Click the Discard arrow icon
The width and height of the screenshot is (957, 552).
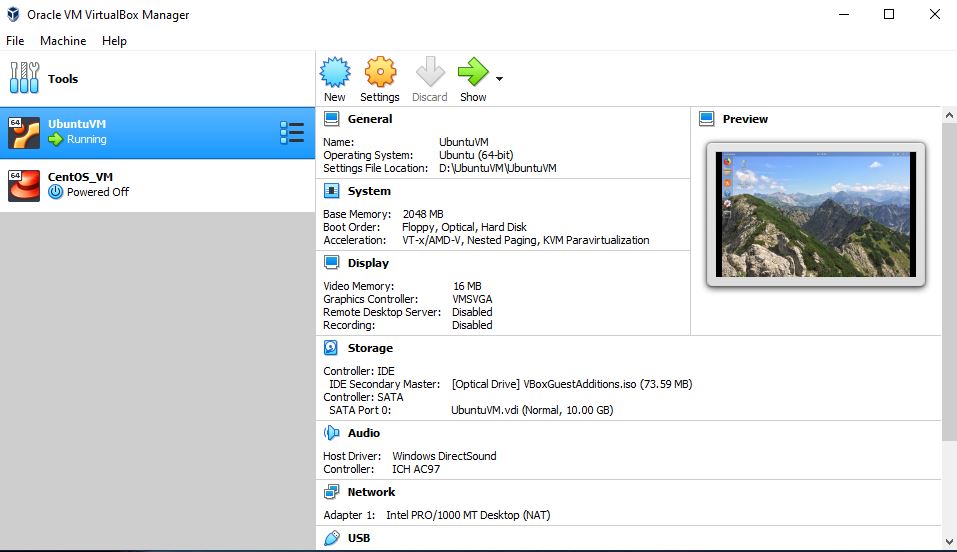(x=430, y=72)
